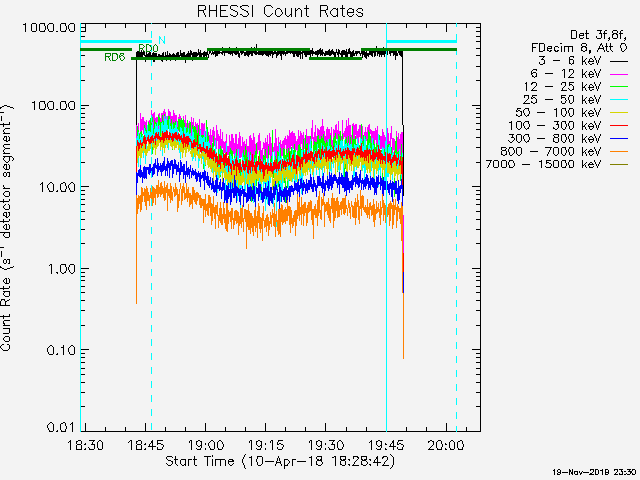Select the '25 - 50 keV' legend label
This screenshot has width=640, height=480.
click(562, 100)
